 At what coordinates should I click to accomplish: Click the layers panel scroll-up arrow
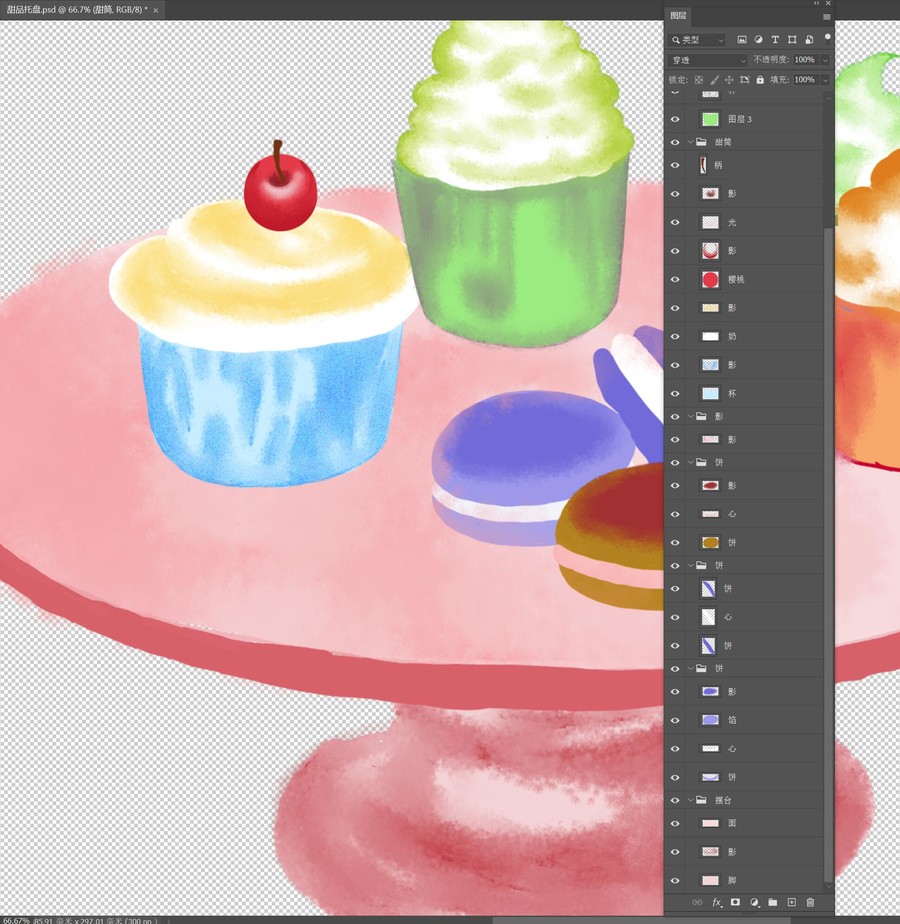coord(829,98)
